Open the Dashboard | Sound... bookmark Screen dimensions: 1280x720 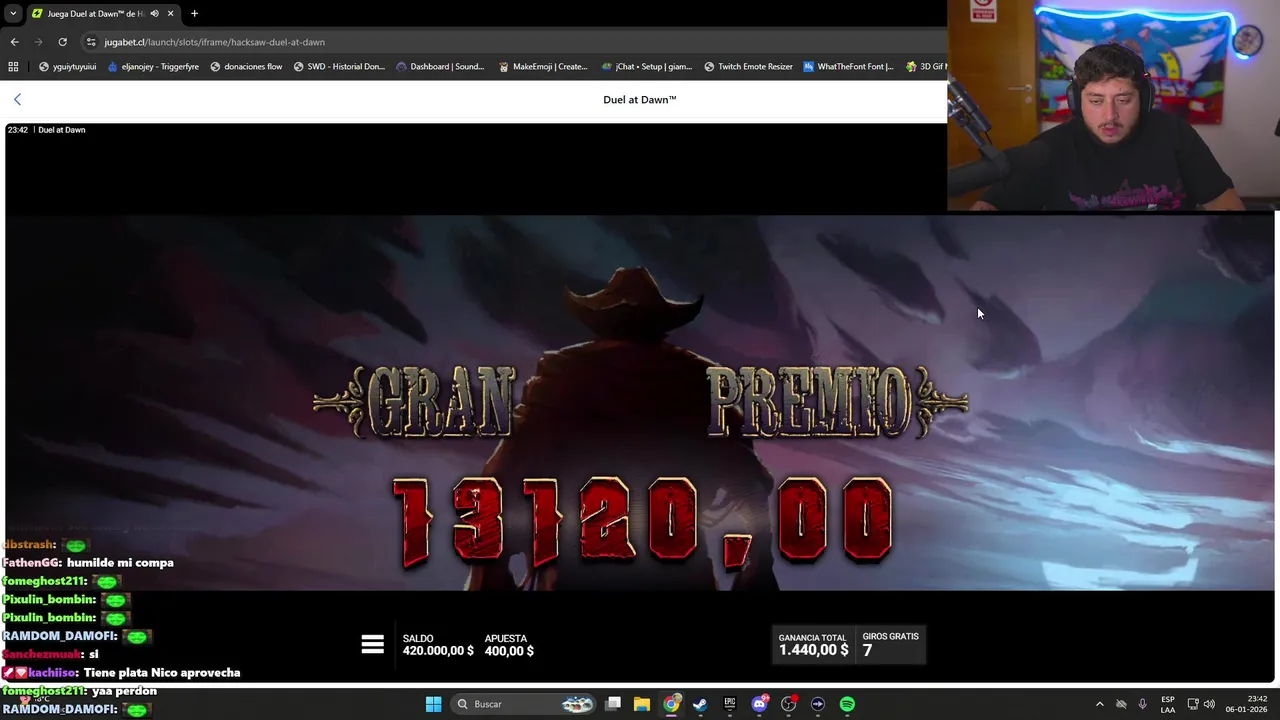tap(440, 67)
